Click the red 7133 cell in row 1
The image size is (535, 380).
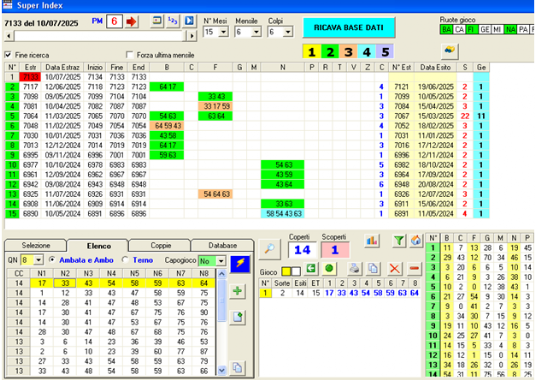pos(30,77)
